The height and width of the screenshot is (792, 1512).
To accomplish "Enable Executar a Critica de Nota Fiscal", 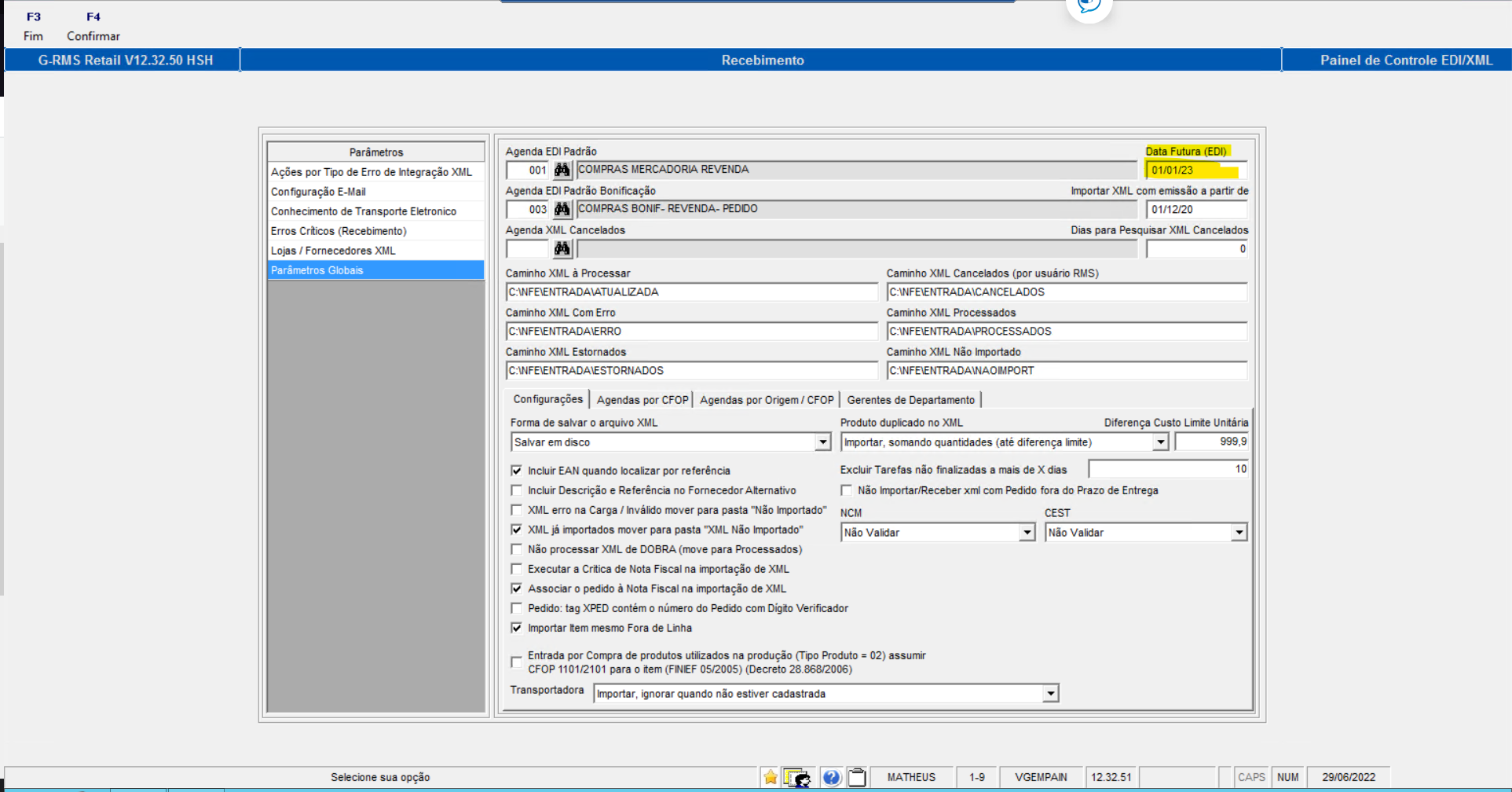I will pyautogui.click(x=517, y=568).
